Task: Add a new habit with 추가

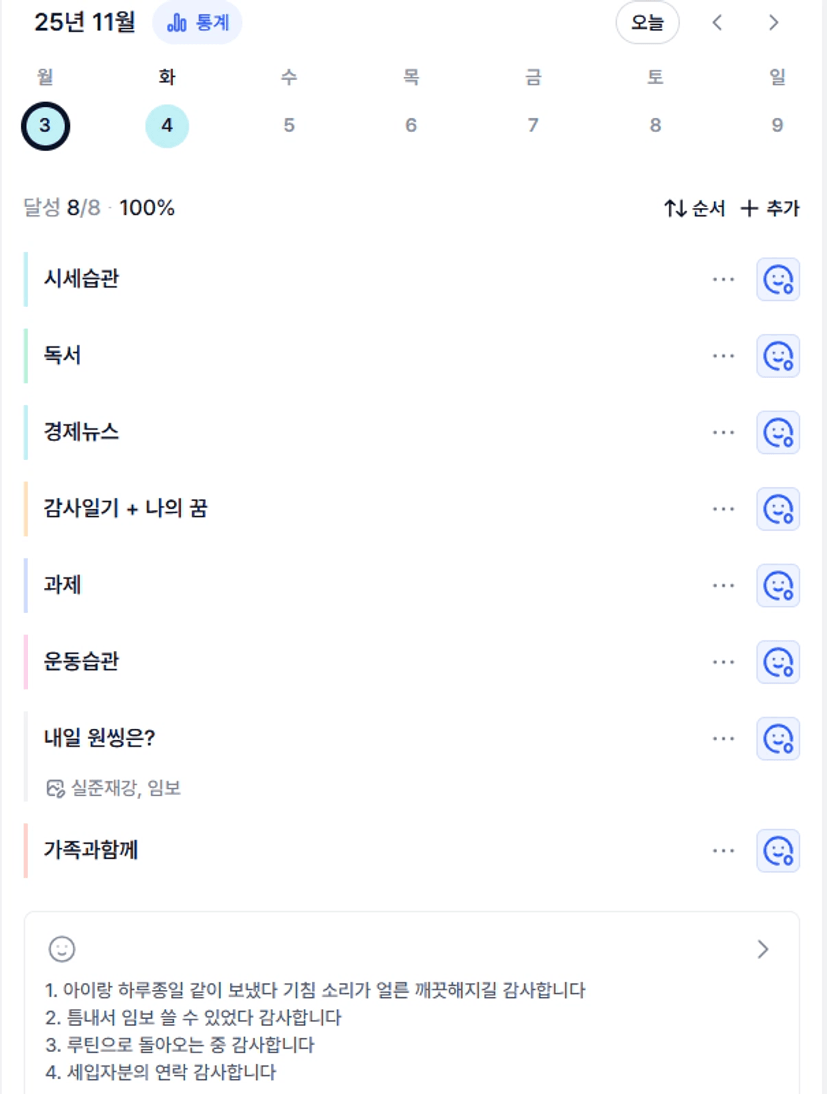Action: [x=770, y=209]
